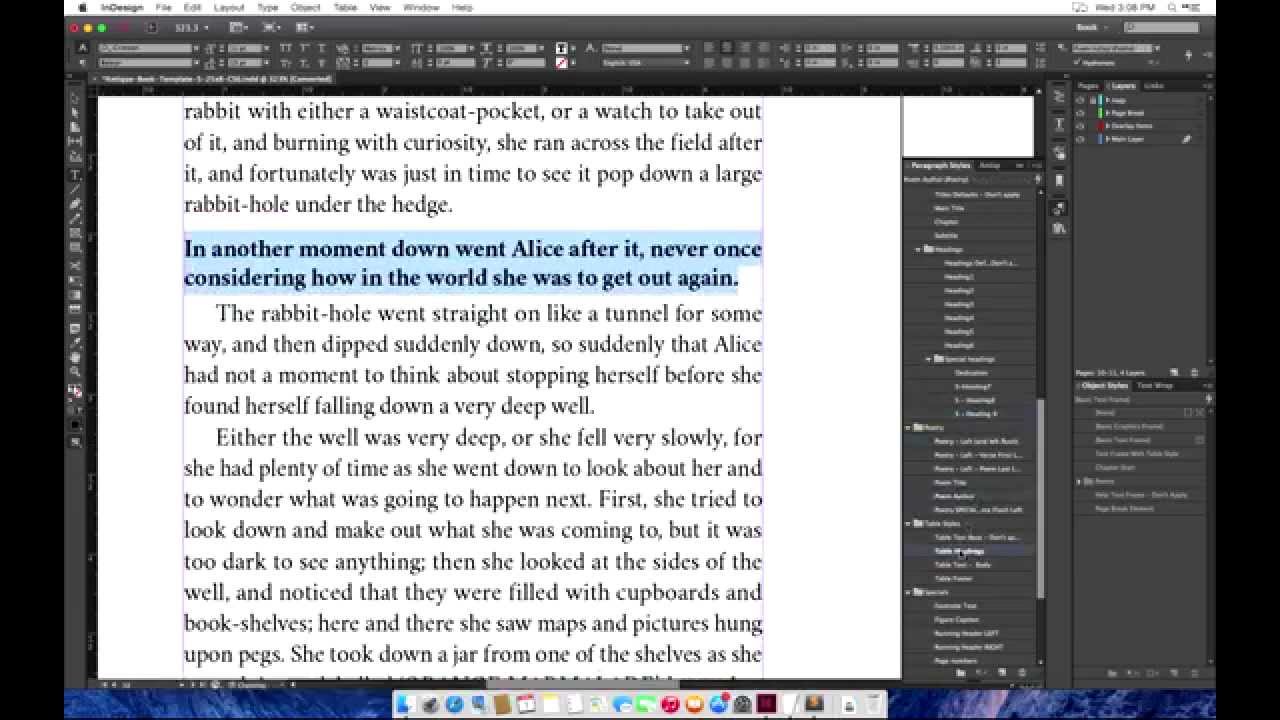The width and height of the screenshot is (1280, 720).
Task: Switch to the Text Wrap tab
Action: pyautogui.click(x=1155, y=385)
